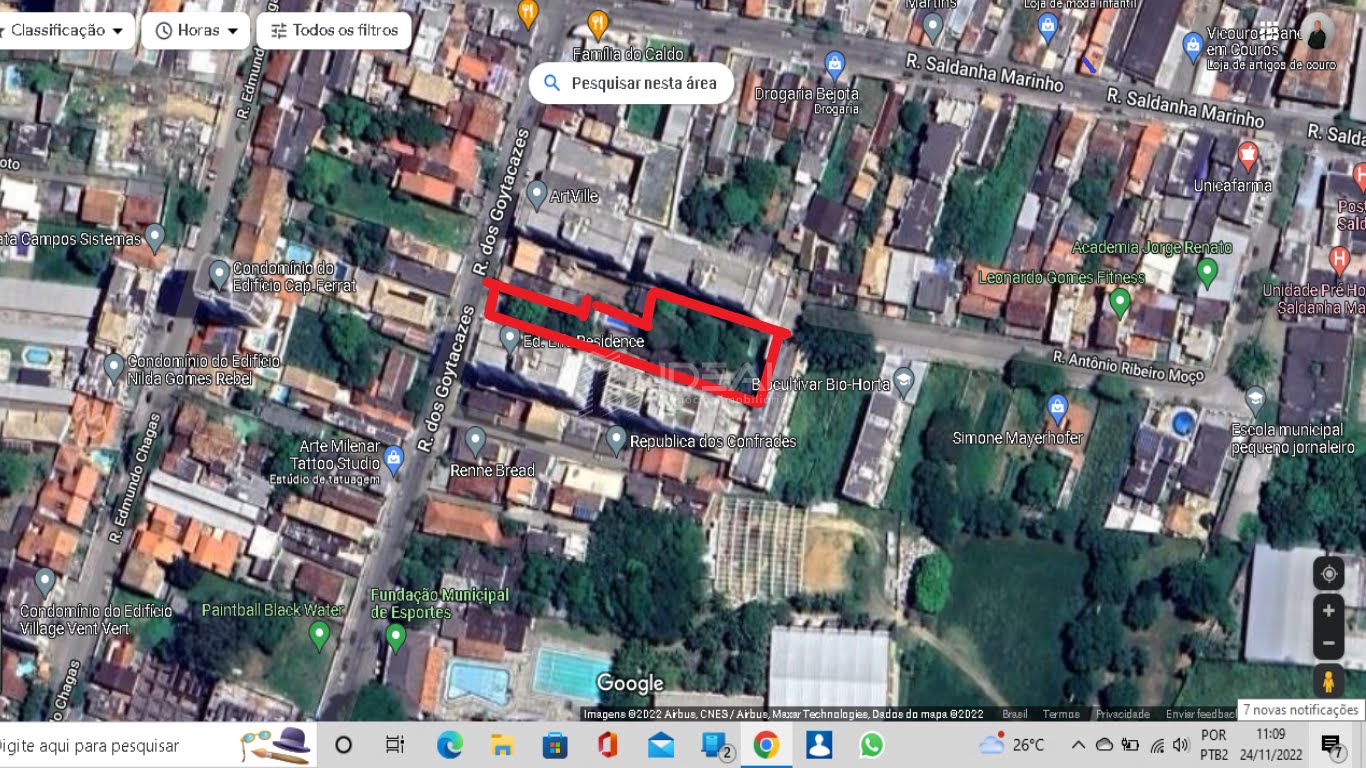Click Condomínio Village Vent Vert pin
Viewport: 1366px width, 768px height.
44,580
